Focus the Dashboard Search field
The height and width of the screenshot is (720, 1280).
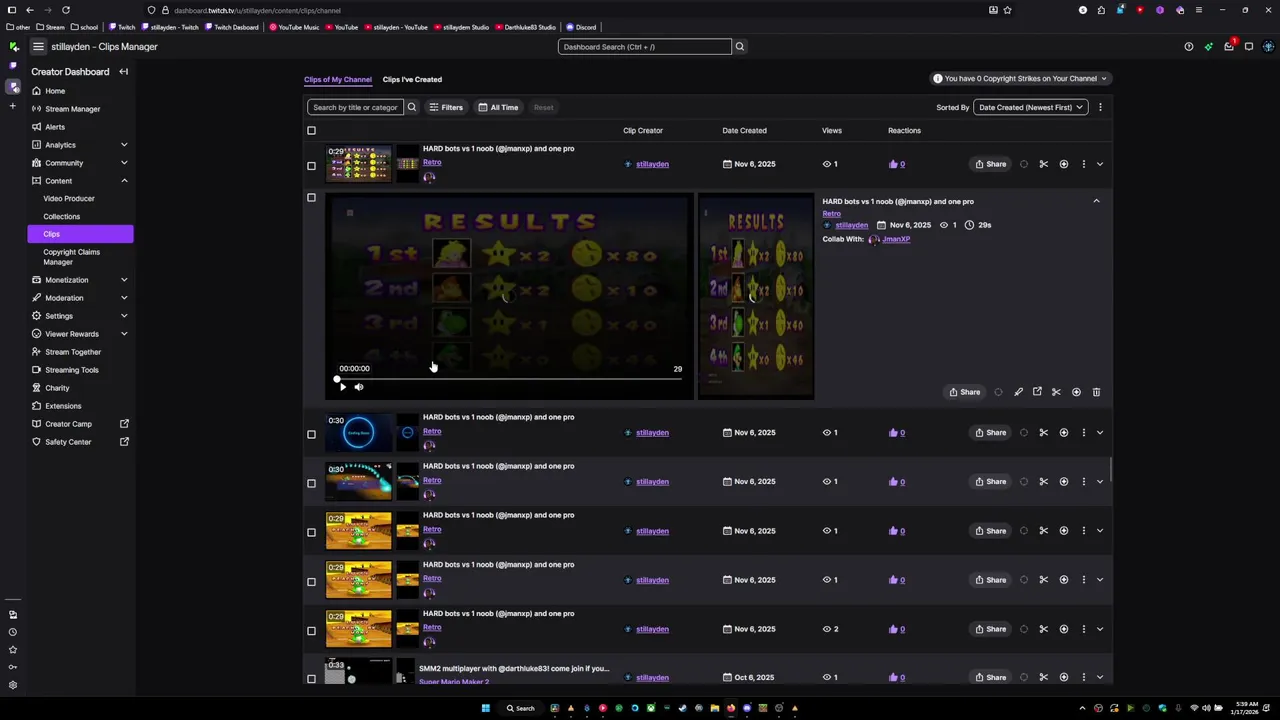point(645,47)
